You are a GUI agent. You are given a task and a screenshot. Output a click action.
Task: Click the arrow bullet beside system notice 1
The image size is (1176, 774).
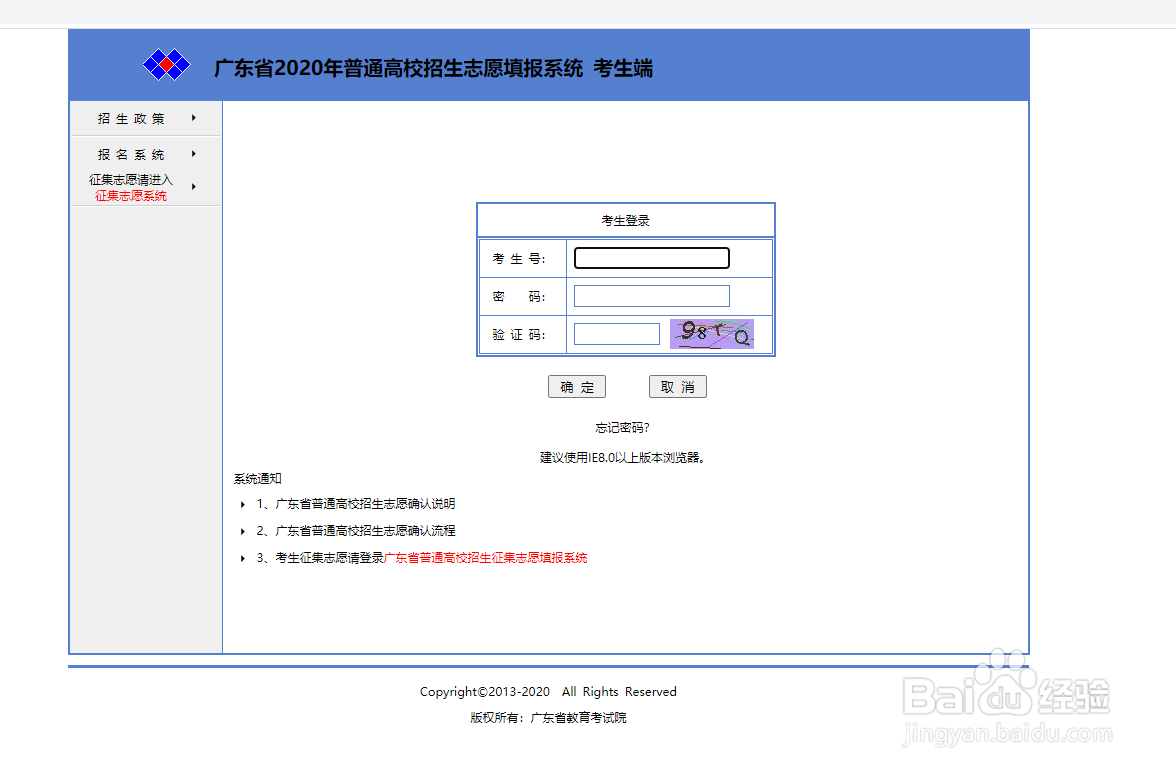pos(243,503)
